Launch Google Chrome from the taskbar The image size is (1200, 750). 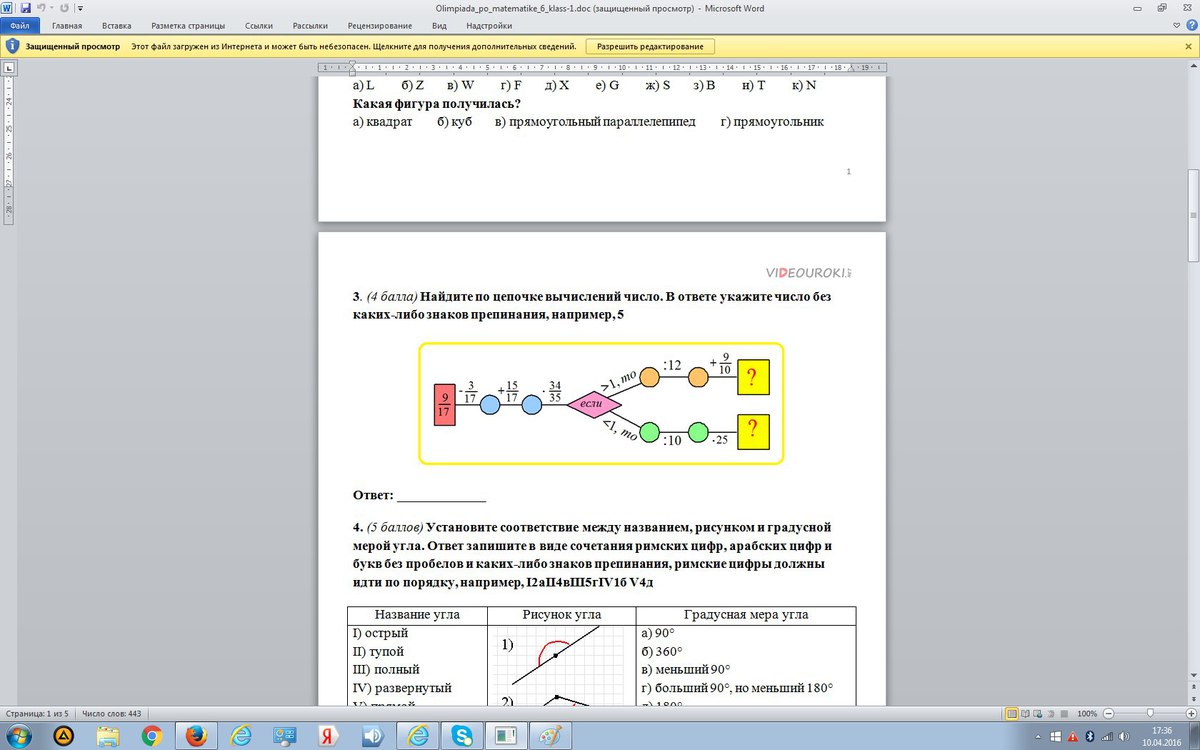point(152,737)
